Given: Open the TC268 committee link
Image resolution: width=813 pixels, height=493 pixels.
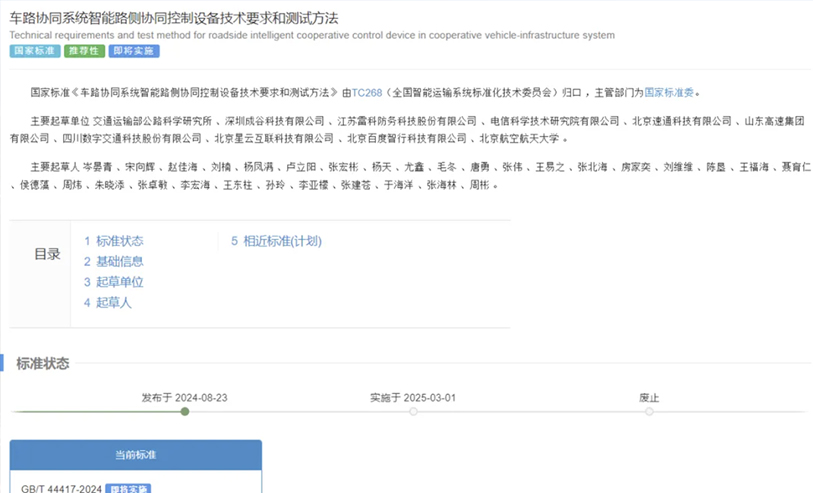Looking at the screenshot, I should click(367, 93).
